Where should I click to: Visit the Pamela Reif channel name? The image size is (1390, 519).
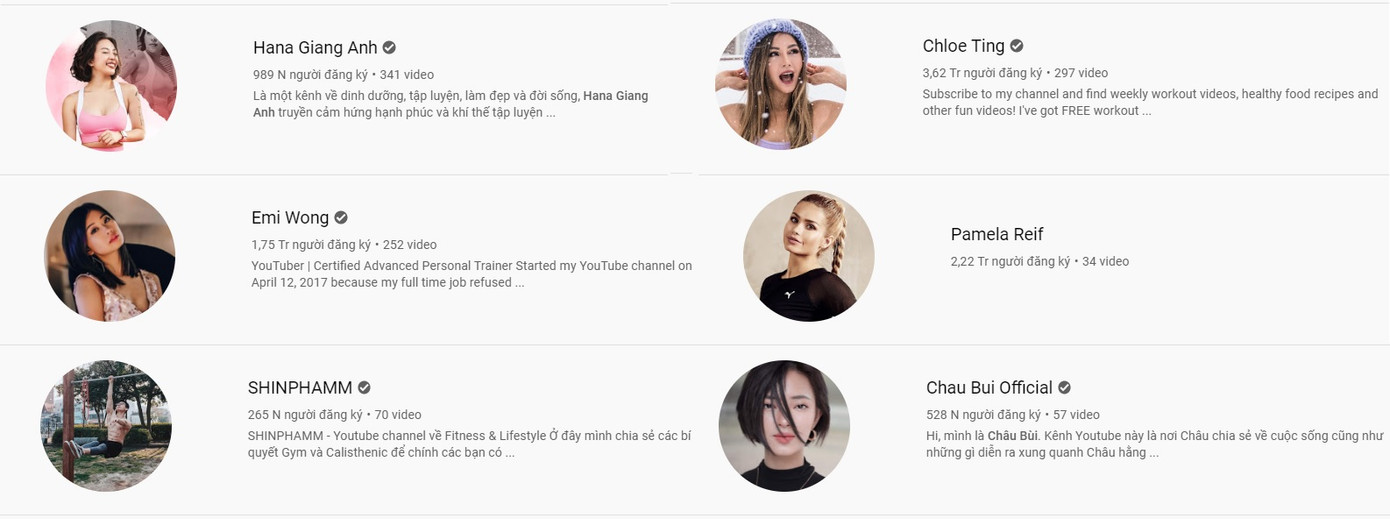(997, 234)
